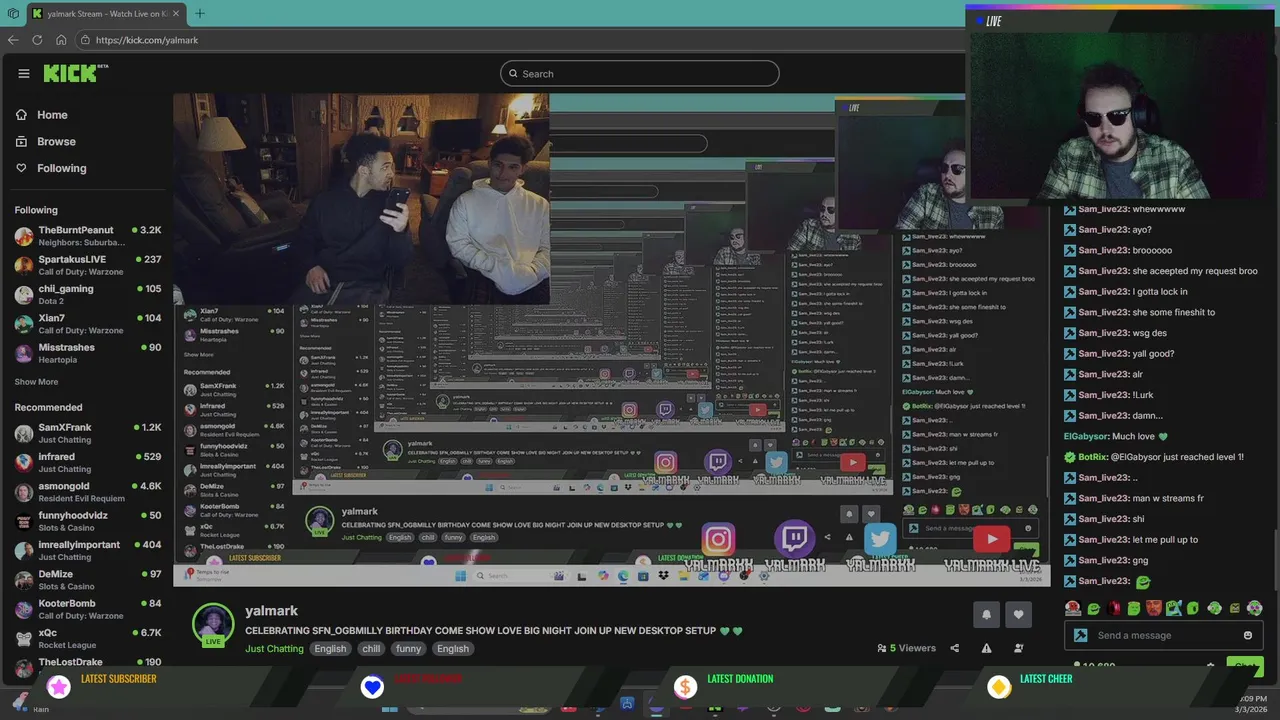The width and height of the screenshot is (1280, 720).
Task: Click the main video player
Action: 611,340
